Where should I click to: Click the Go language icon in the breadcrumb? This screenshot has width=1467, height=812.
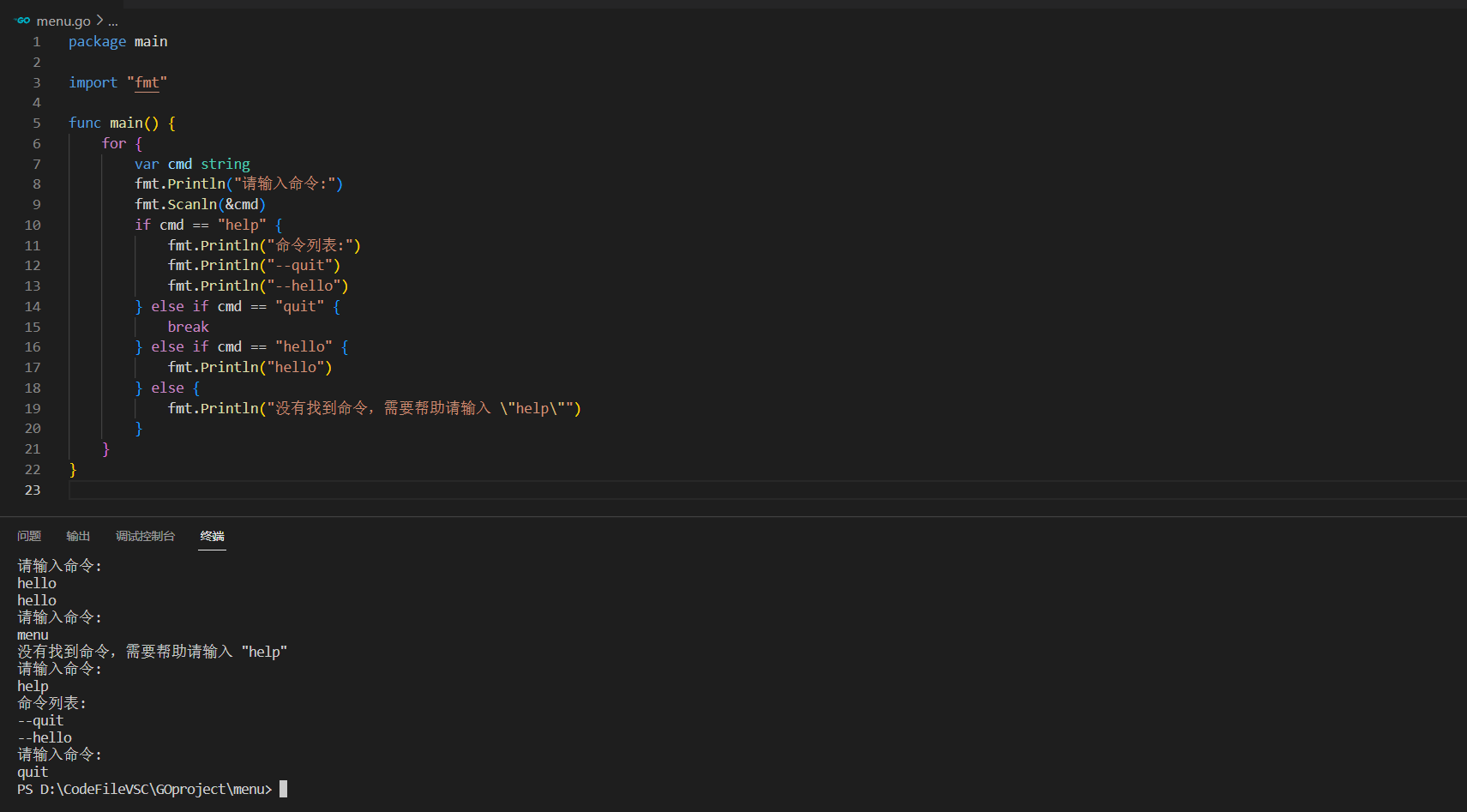[x=22, y=21]
